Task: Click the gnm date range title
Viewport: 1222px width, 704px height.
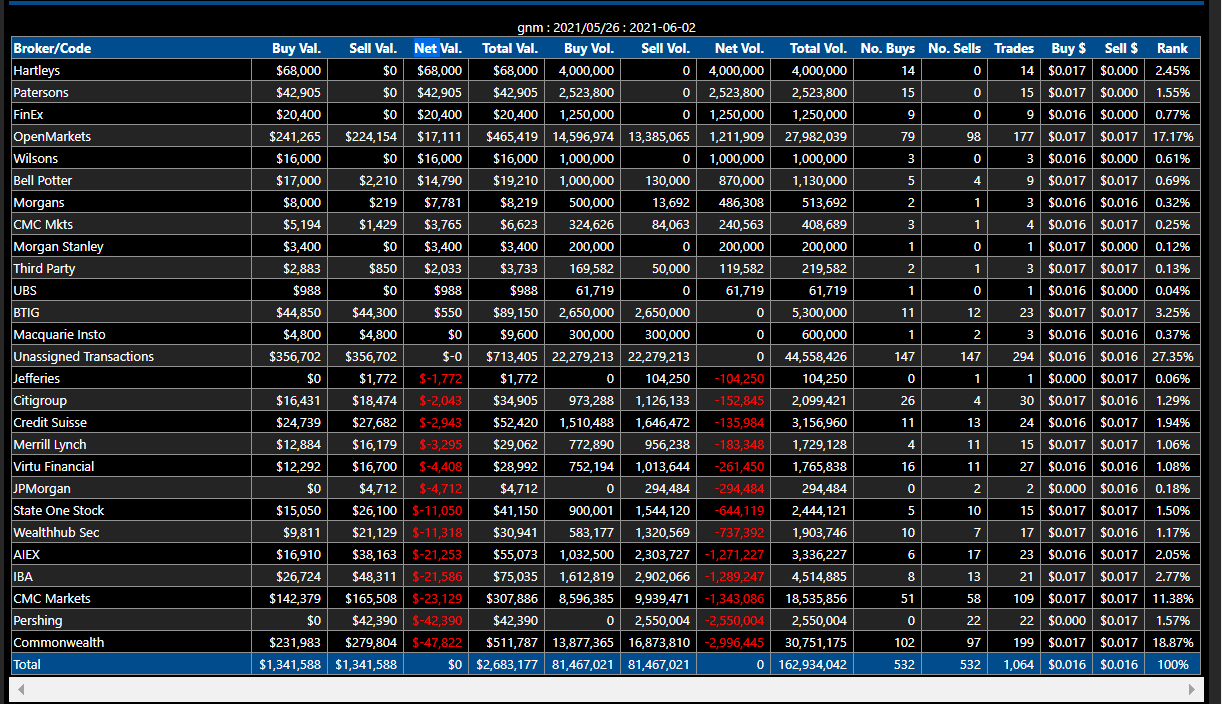Action: click(607, 28)
